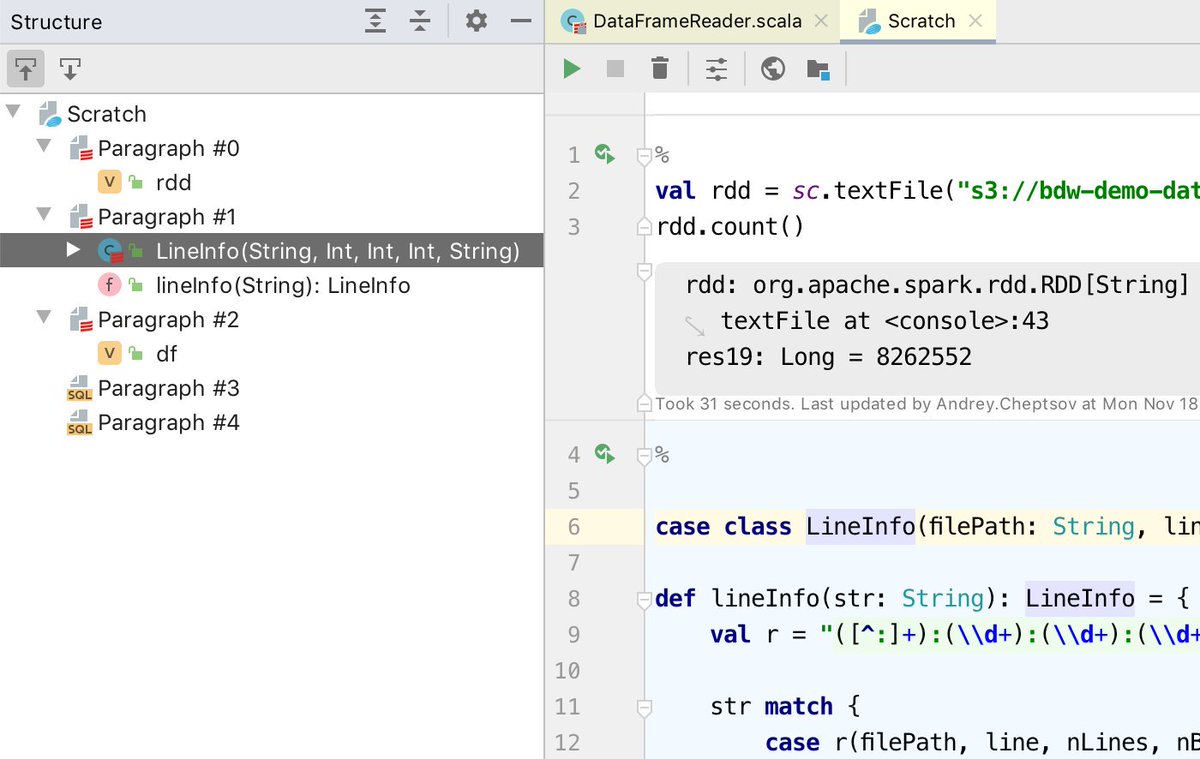Select Paragraph #1 row
Screen dimensions: 1200x759
point(272,216)
